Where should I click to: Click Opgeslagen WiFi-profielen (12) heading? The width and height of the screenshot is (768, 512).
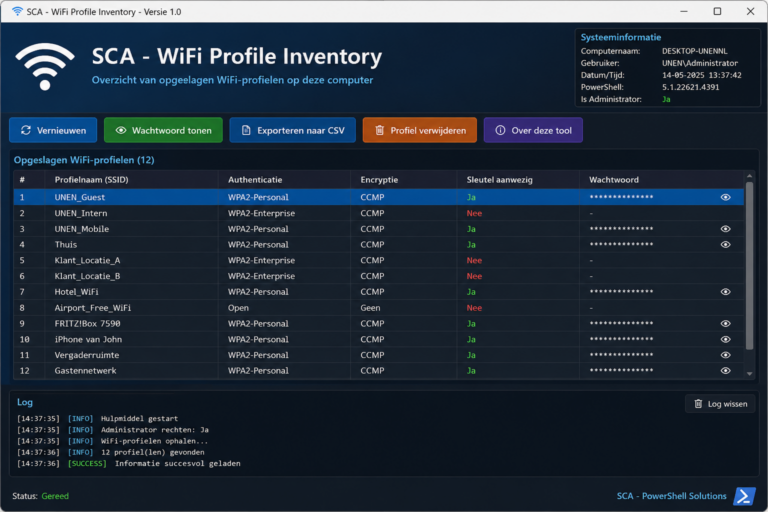pyautogui.click(x=84, y=160)
